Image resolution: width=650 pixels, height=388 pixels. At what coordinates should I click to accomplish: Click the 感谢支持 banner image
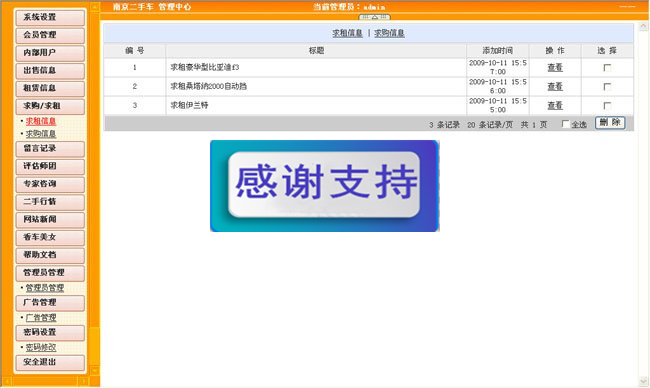(x=325, y=186)
